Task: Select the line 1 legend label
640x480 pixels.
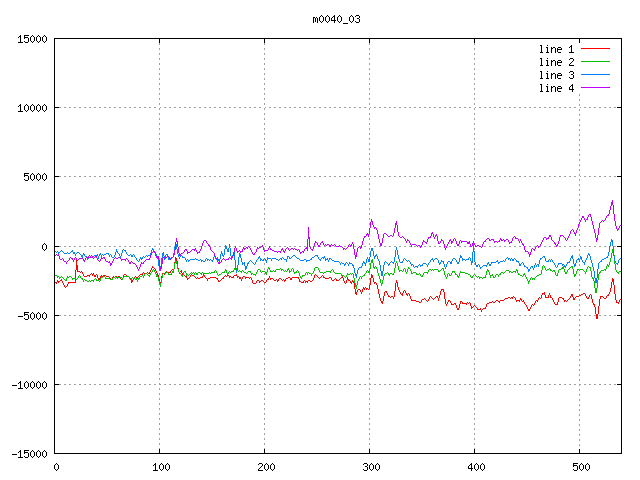Action: coord(556,49)
